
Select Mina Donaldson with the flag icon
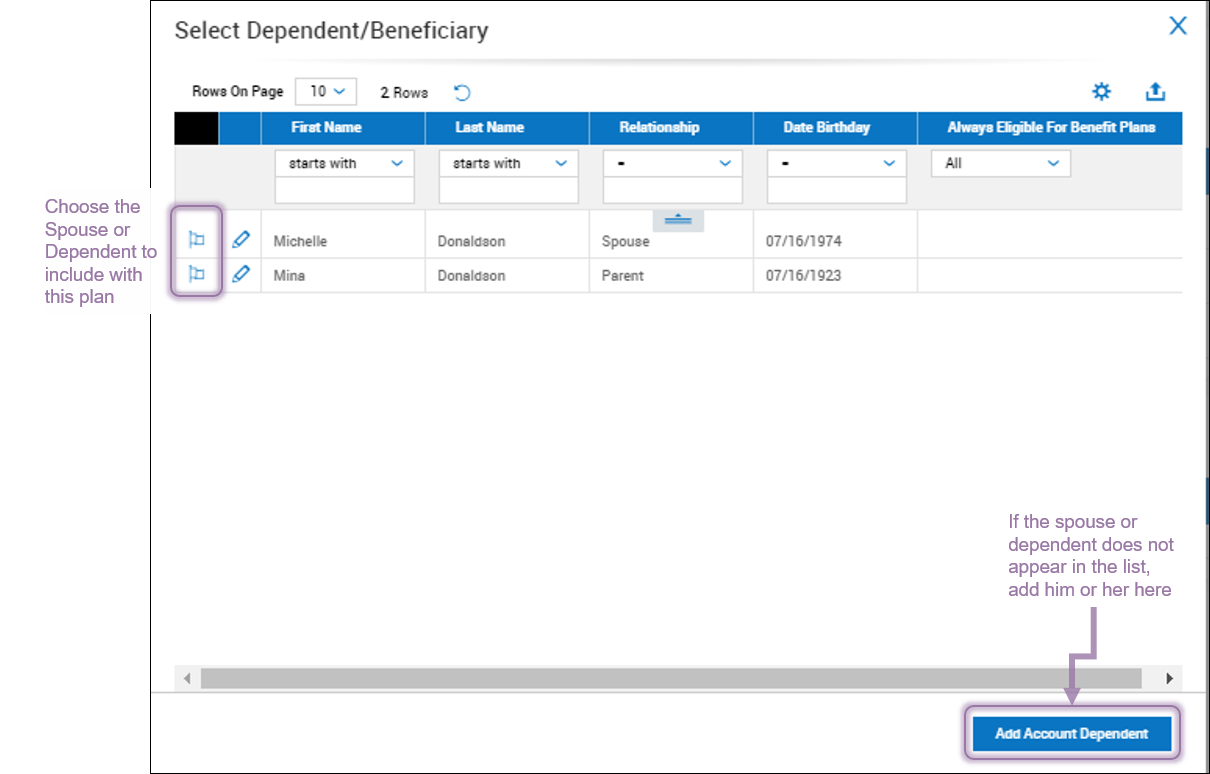pos(197,275)
